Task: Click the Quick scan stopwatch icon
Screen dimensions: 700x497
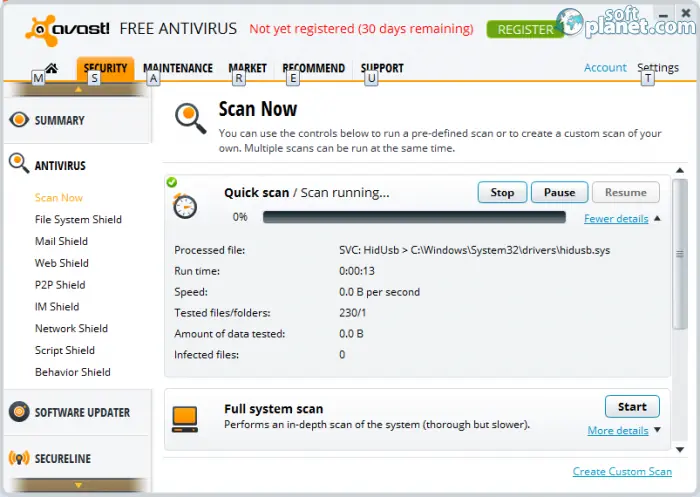Action: 185,206
